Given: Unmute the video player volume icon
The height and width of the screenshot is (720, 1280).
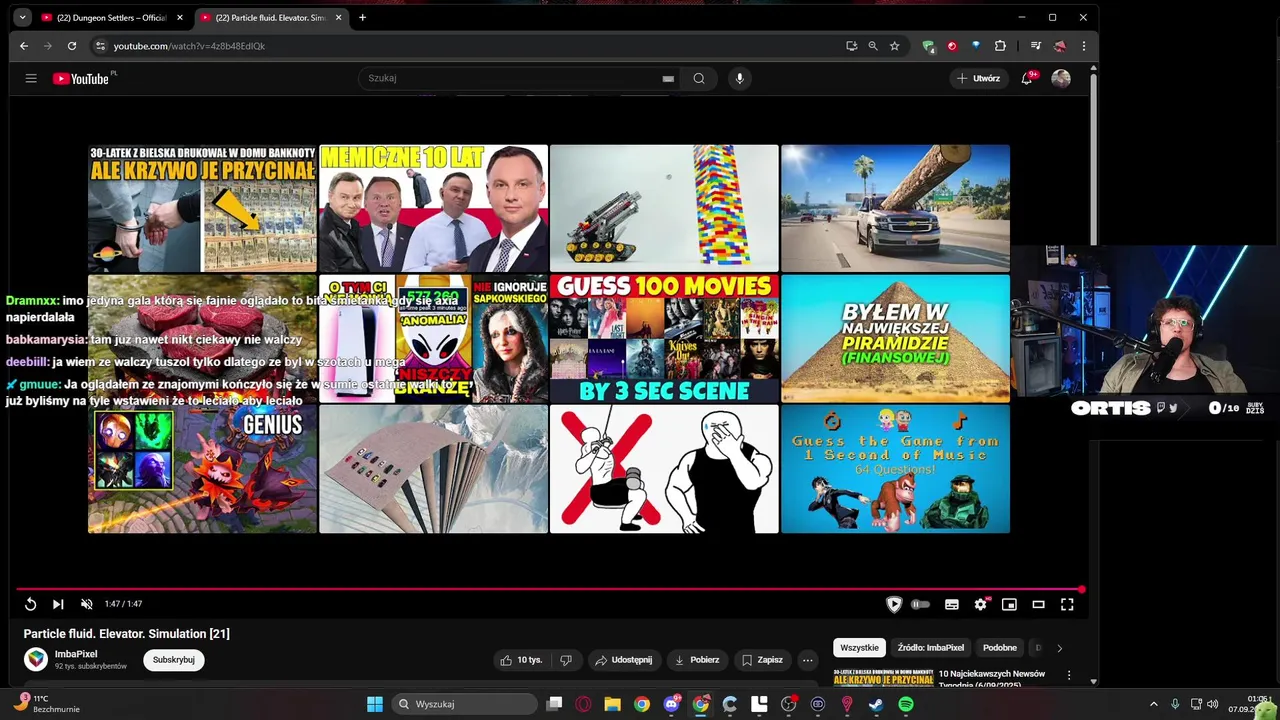Looking at the screenshot, I should click(x=86, y=604).
